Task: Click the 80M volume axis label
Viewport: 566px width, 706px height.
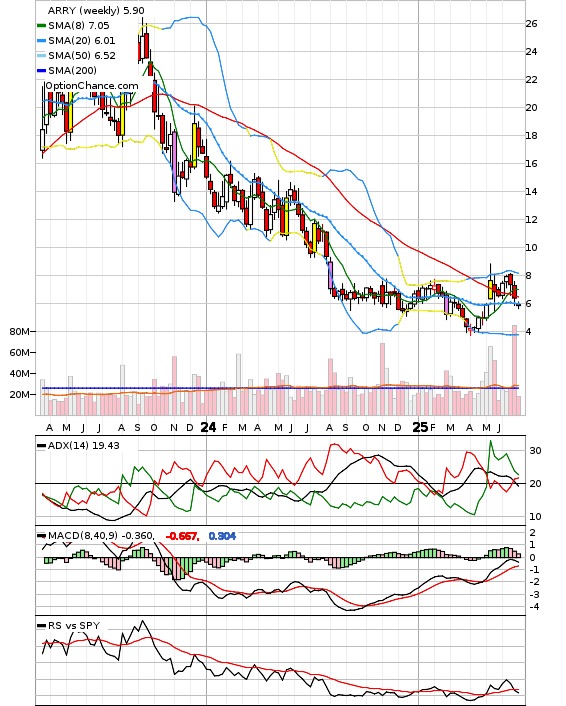Action: (x=19, y=332)
